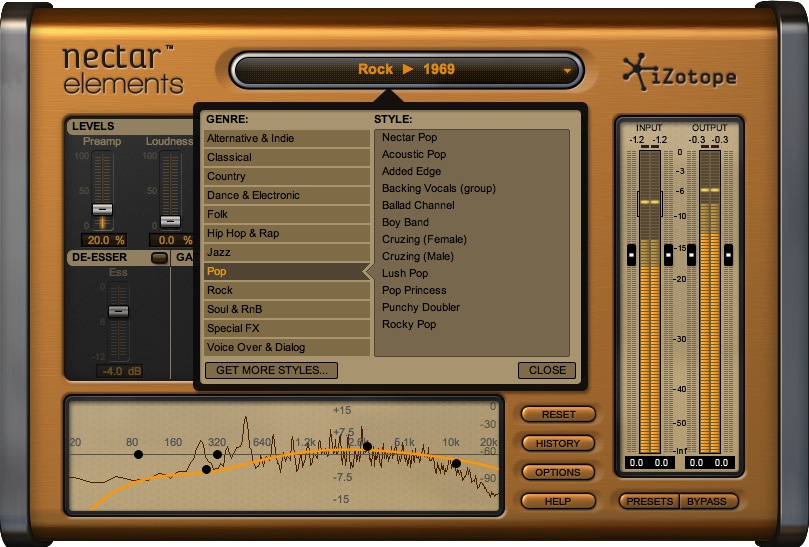The height and width of the screenshot is (547, 809).
Task: Load the Acoustic Pop style
Action: 414,154
